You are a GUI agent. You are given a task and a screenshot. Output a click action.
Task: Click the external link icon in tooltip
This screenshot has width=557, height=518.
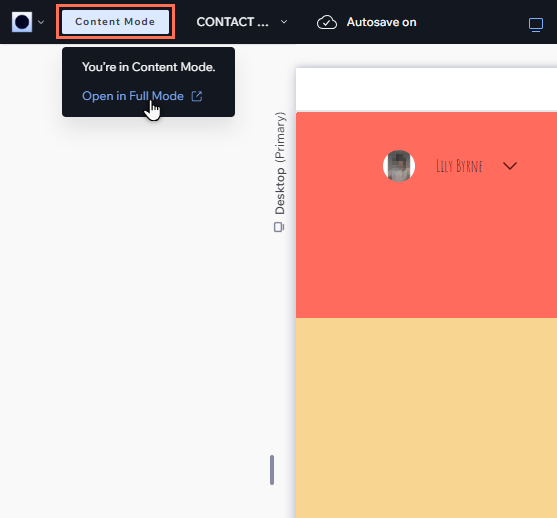[x=197, y=96]
